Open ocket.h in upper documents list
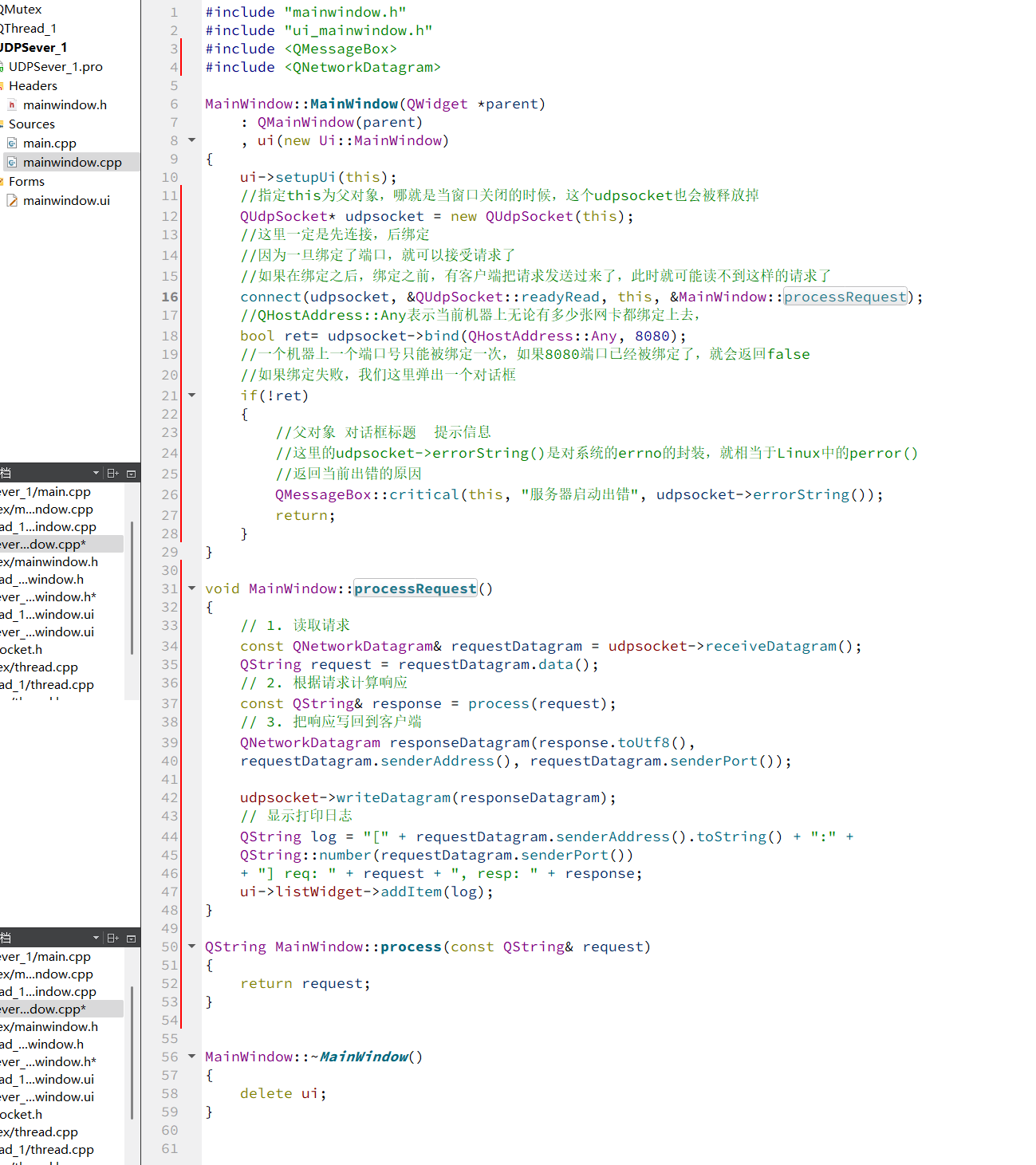The image size is (1036, 1165). coord(22,650)
